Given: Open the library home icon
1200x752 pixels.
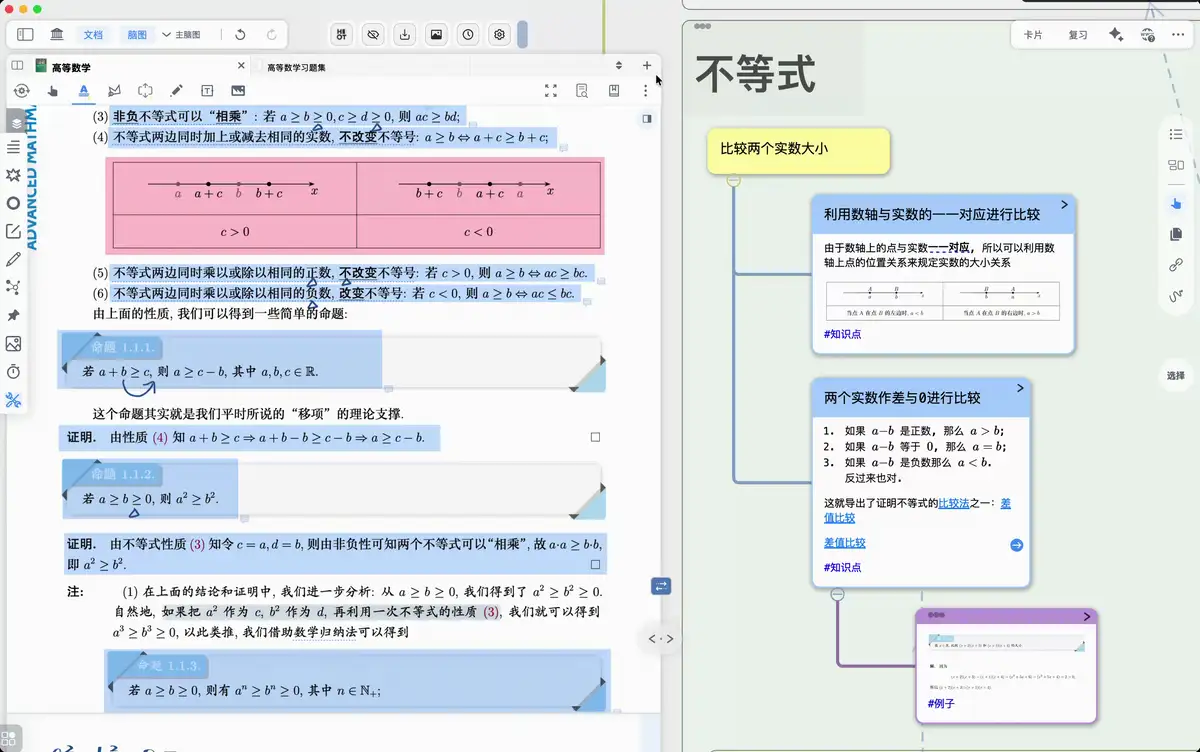Looking at the screenshot, I should pyautogui.click(x=57, y=34).
